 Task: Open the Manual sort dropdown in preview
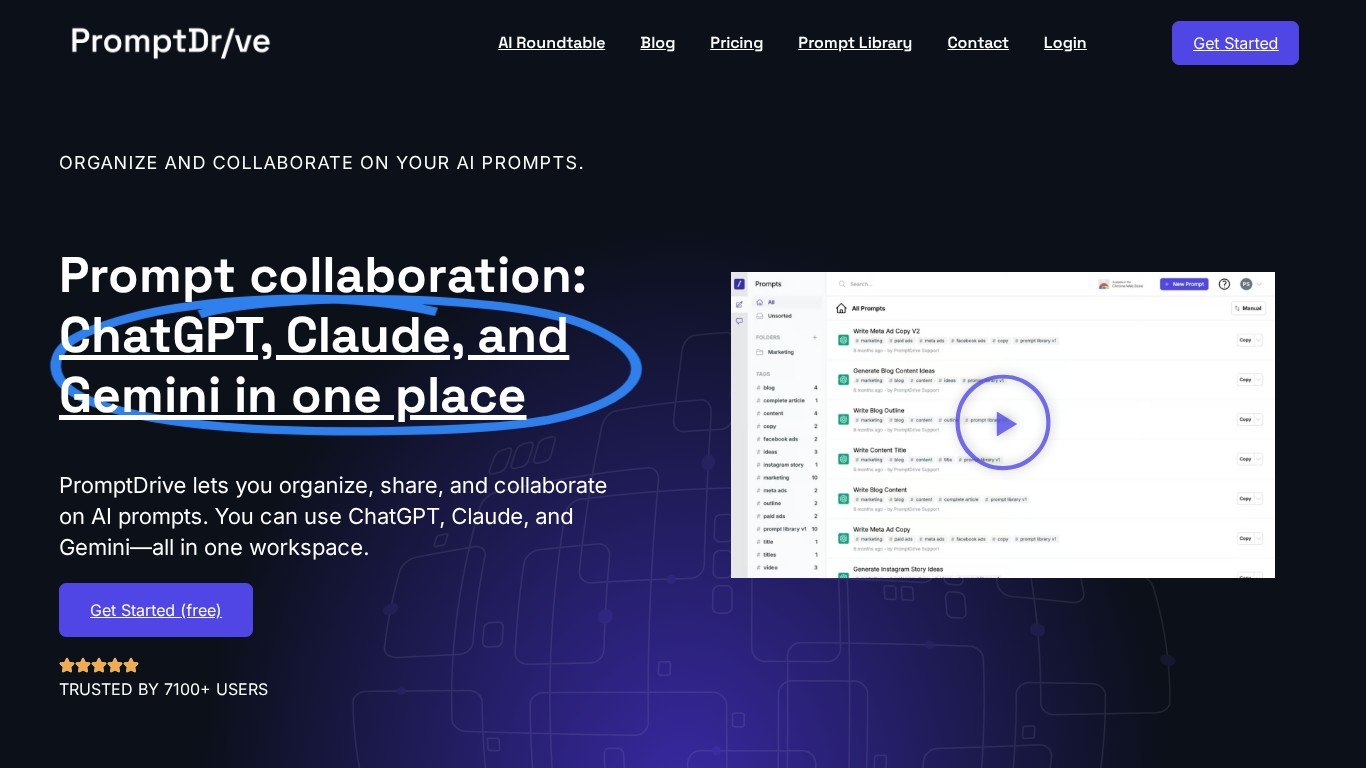click(x=1248, y=309)
